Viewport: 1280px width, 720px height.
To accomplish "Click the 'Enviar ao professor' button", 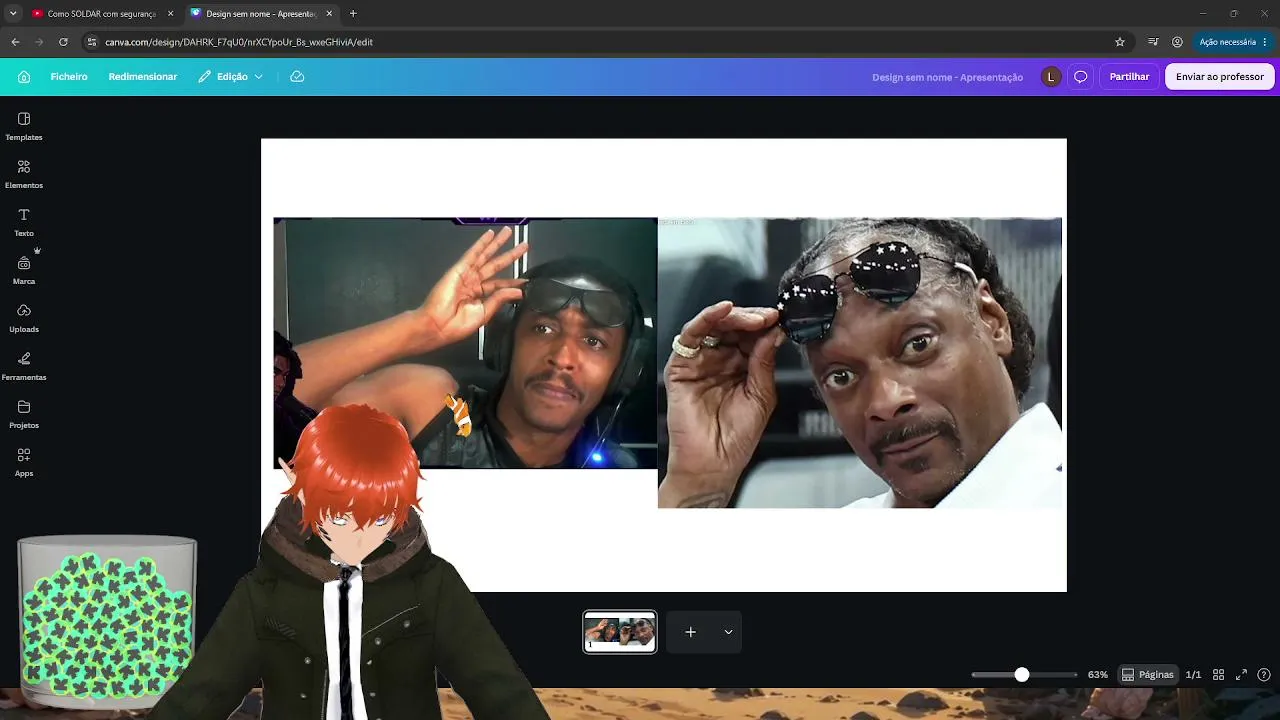I will [1220, 77].
